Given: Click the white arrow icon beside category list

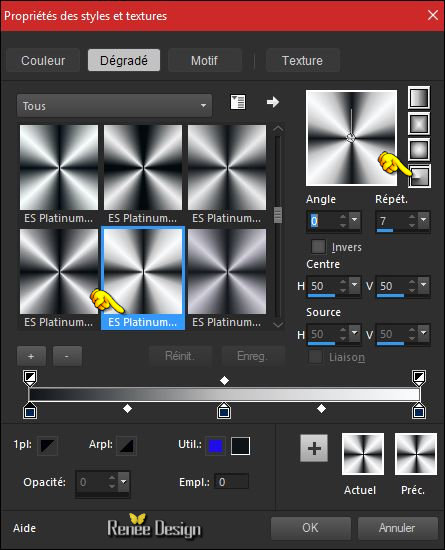Looking at the screenshot, I should (x=272, y=102).
